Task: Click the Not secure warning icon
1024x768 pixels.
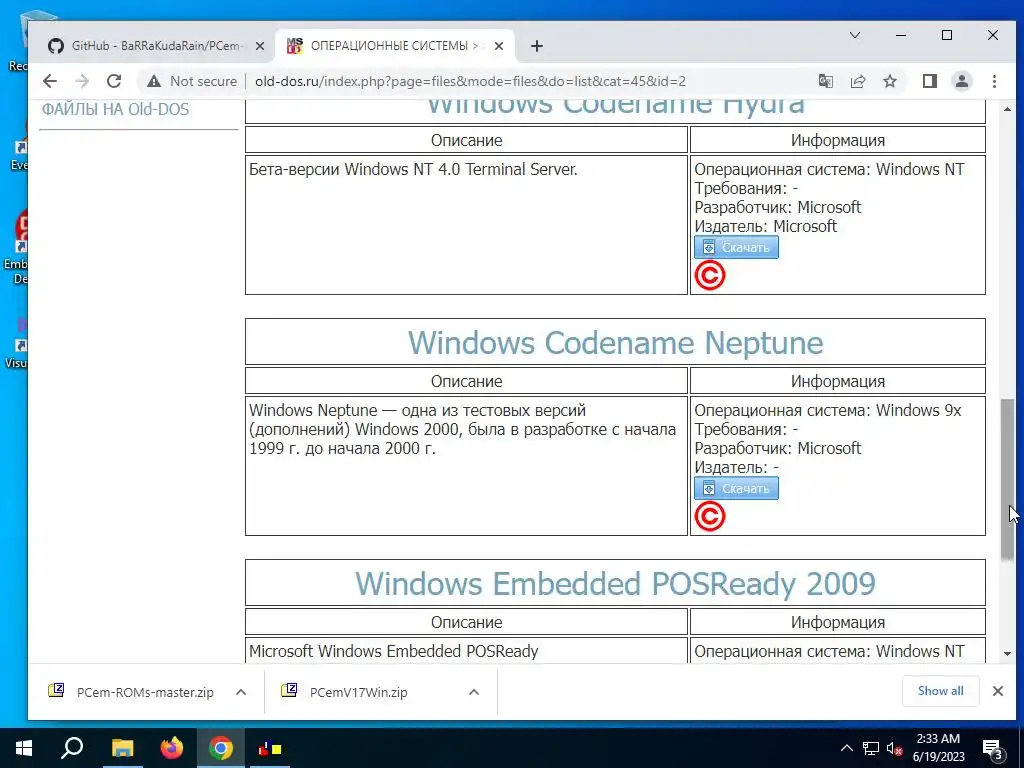Action: (x=153, y=81)
